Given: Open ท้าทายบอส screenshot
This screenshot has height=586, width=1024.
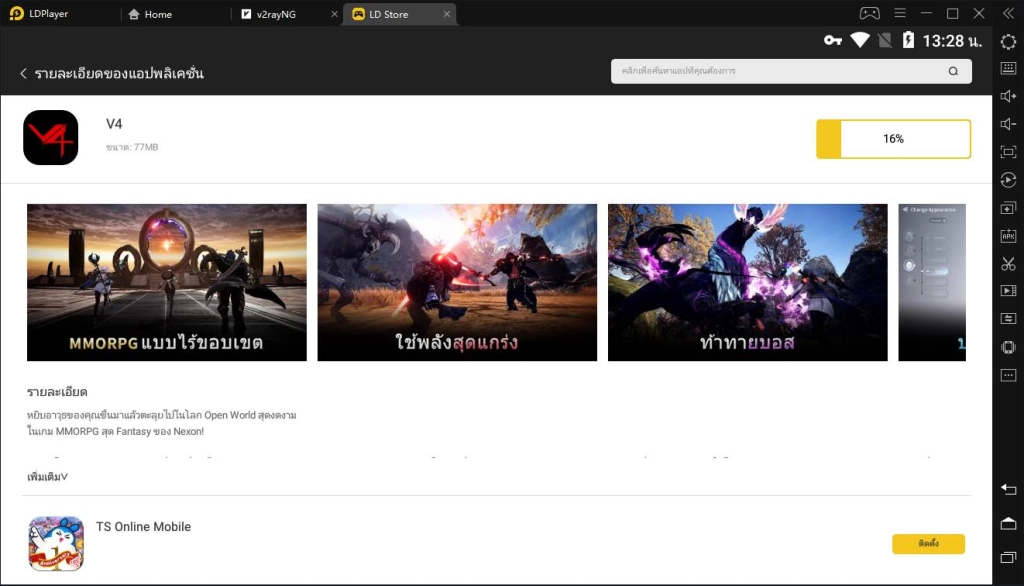Looking at the screenshot, I should [x=748, y=282].
